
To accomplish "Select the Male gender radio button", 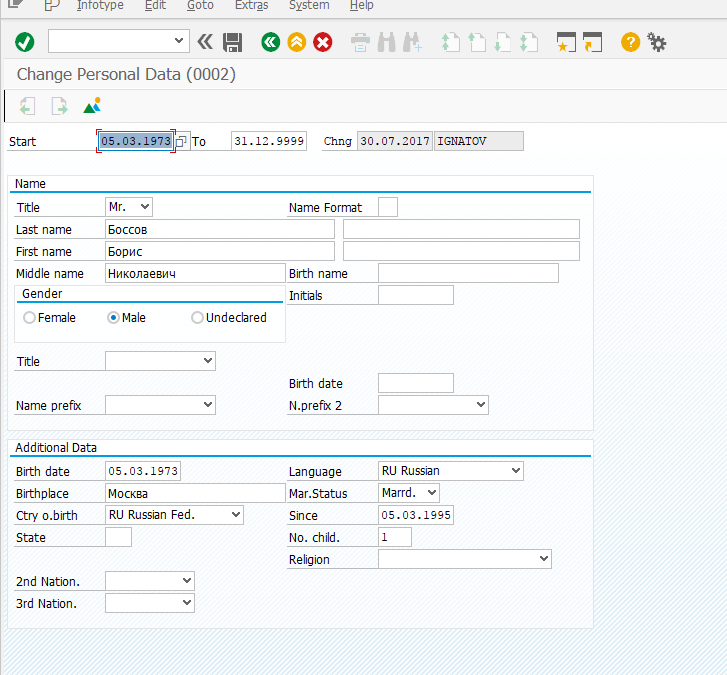I will pyautogui.click(x=113, y=318).
